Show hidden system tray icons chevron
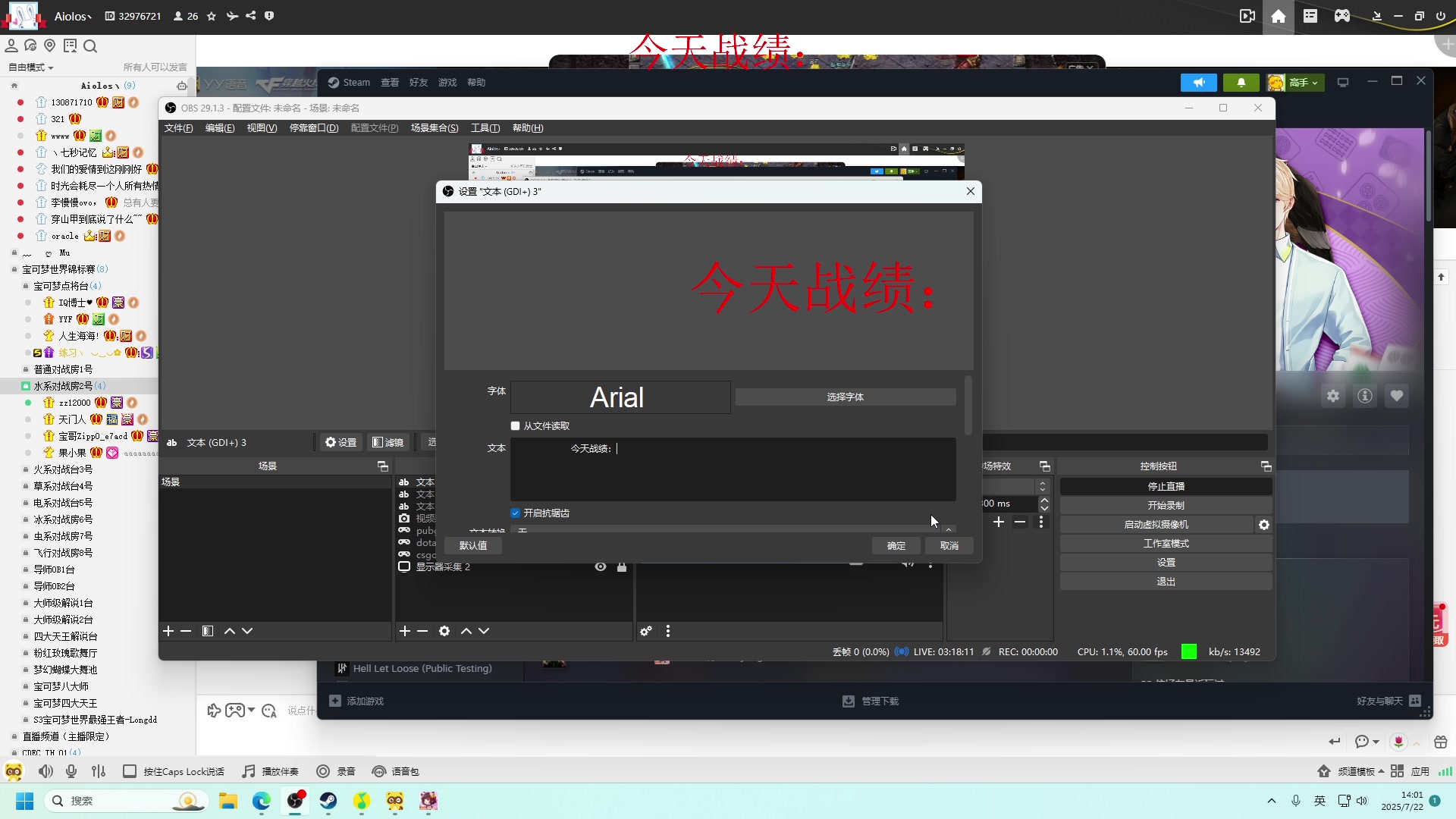 tap(1272, 801)
